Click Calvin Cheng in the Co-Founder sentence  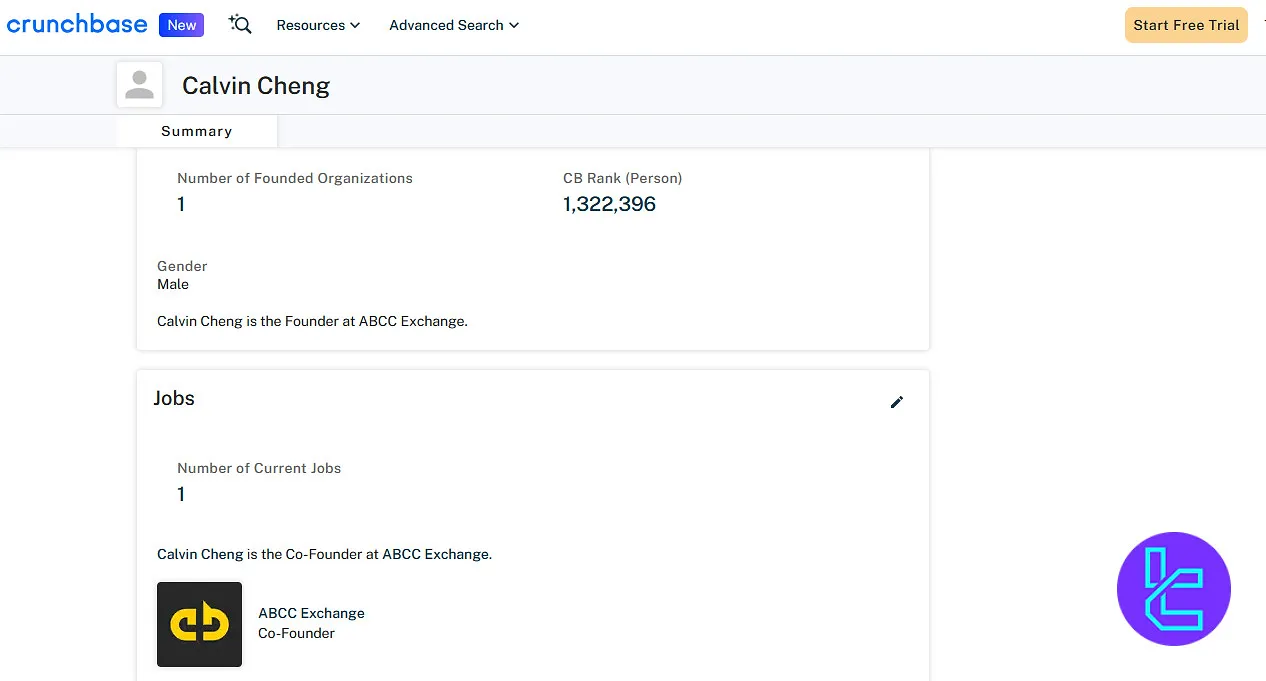coord(200,554)
